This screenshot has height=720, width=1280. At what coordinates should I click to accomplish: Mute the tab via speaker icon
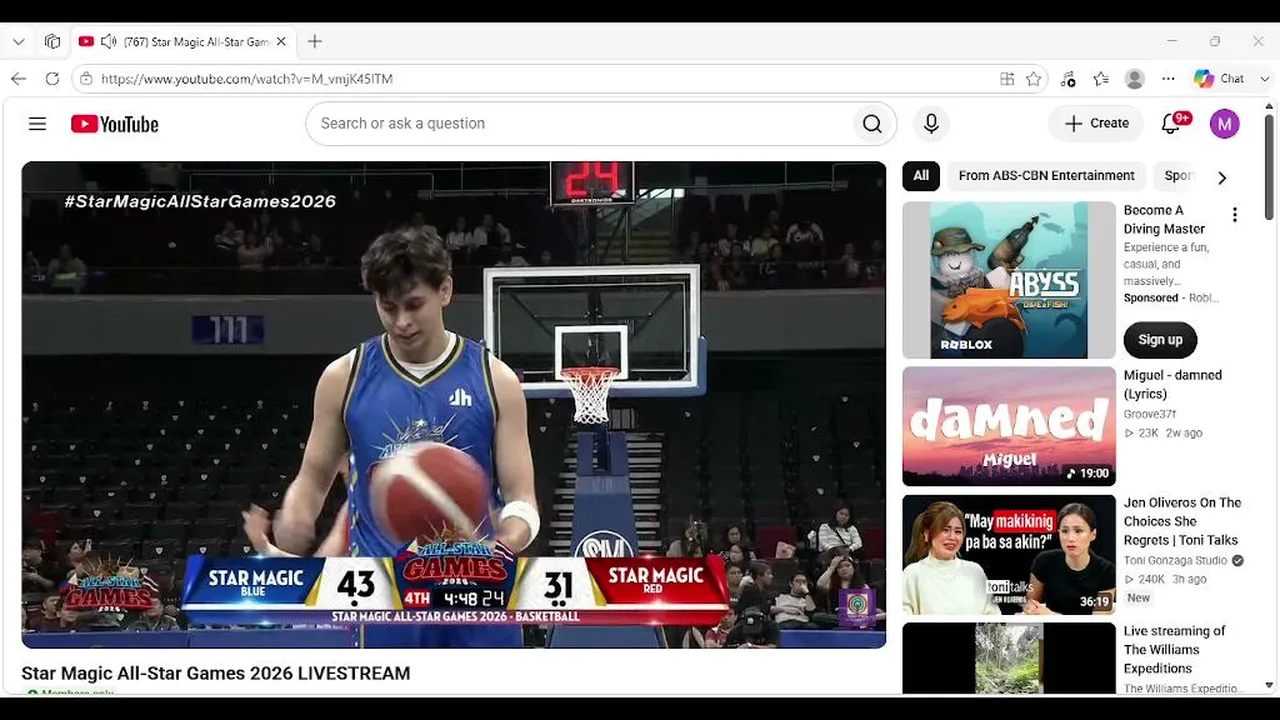tap(108, 42)
